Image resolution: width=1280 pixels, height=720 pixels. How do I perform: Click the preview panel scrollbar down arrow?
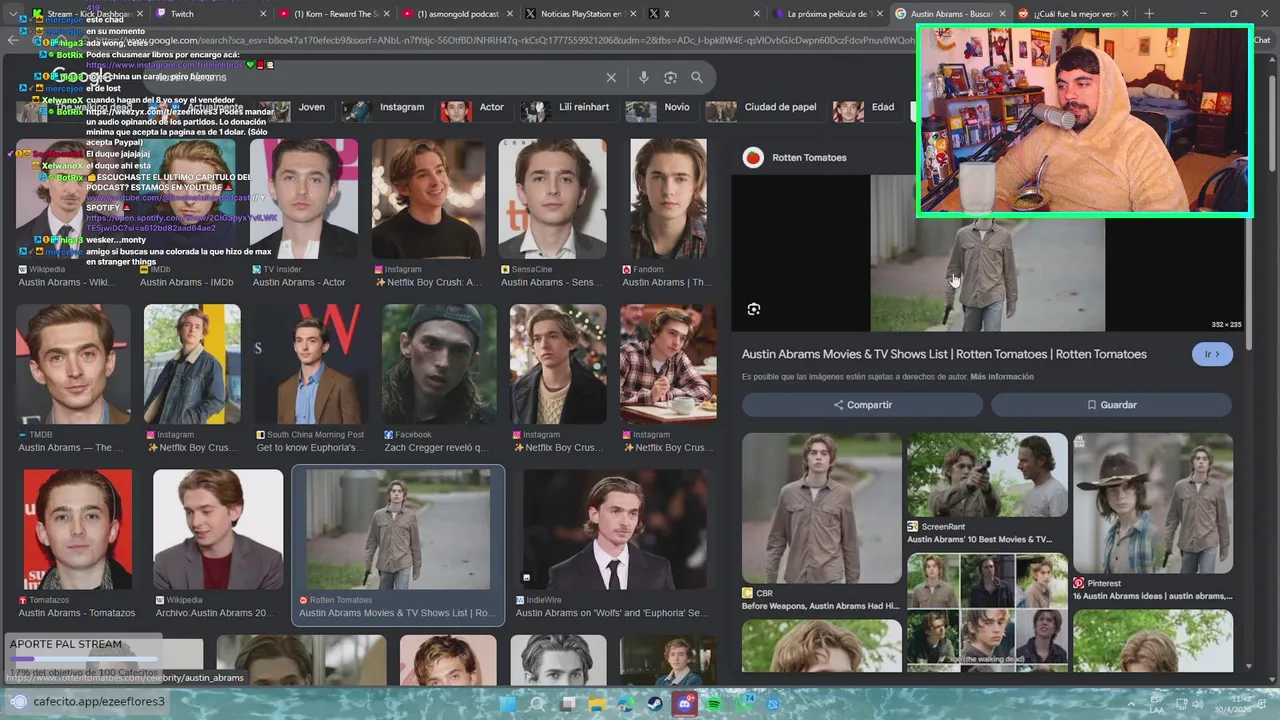(x=1248, y=666)
